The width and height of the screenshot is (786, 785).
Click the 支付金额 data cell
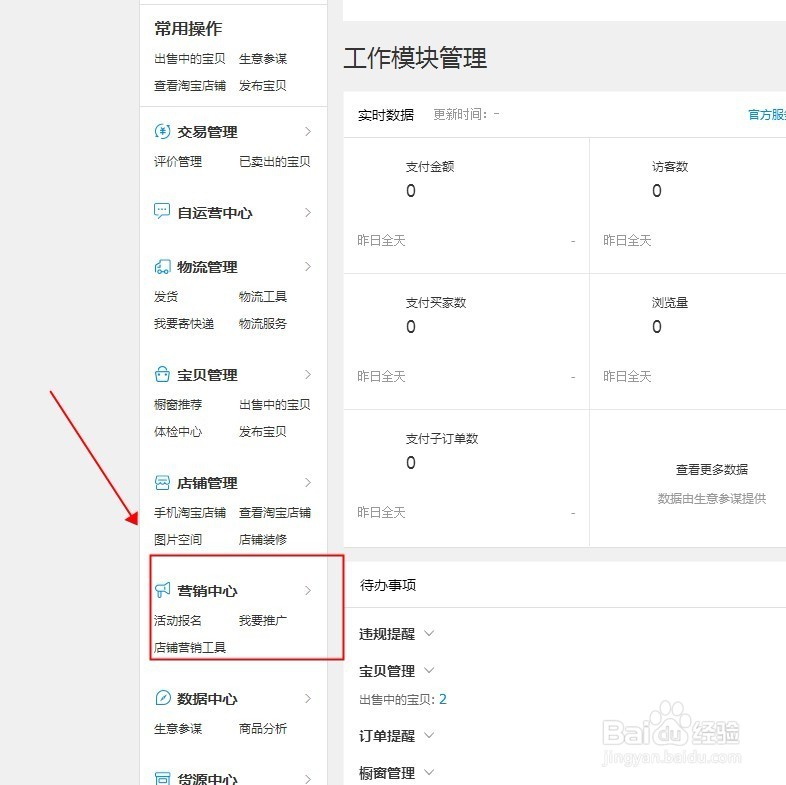click(x=466, y=206)
